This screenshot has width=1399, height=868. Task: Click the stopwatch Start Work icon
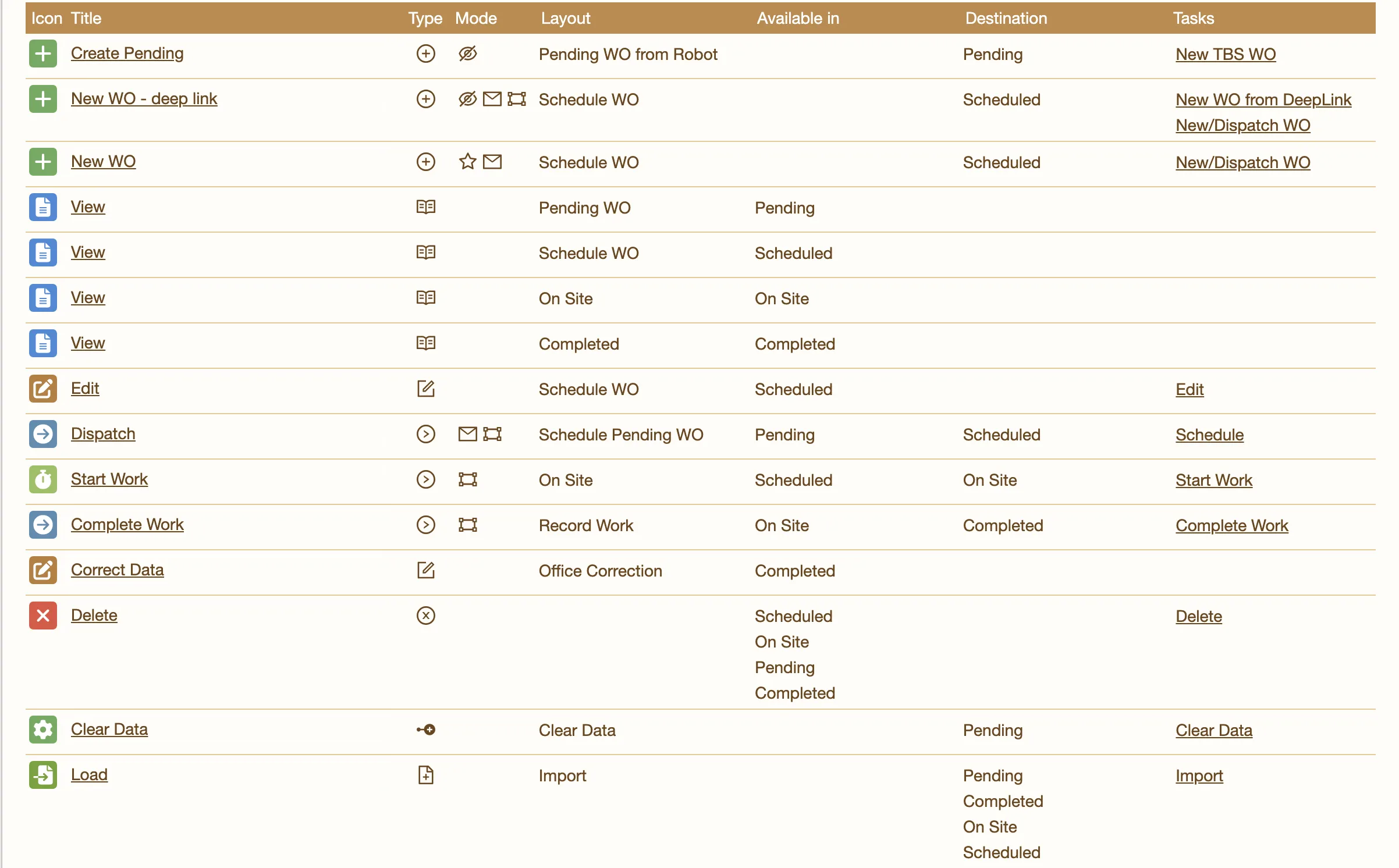(42, 479)
